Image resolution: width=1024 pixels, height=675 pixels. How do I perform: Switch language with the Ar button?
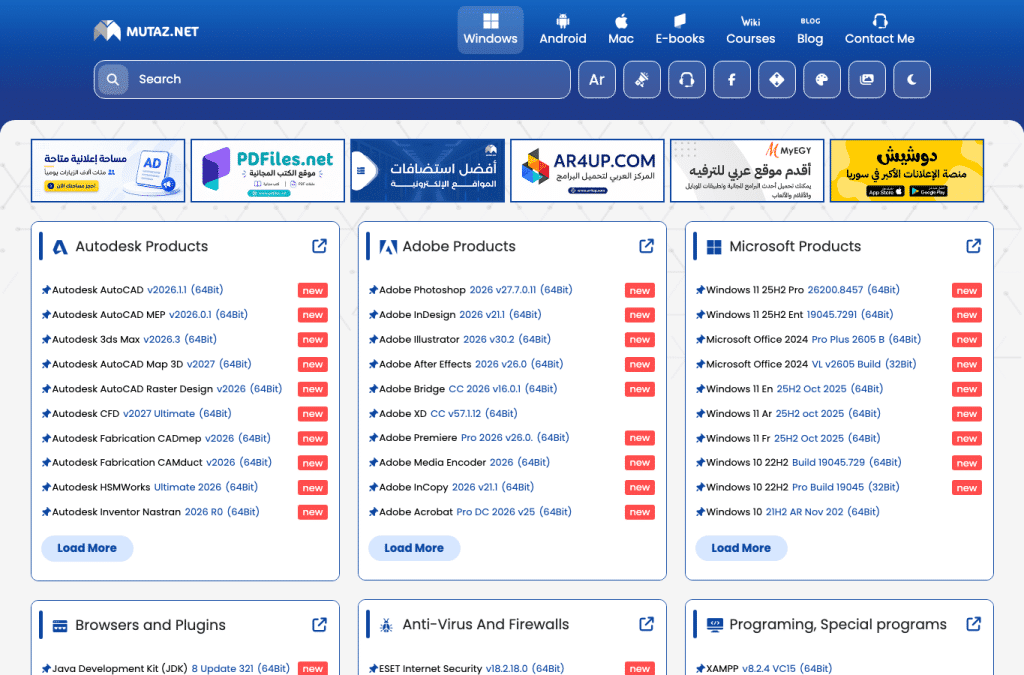point(597,80)
